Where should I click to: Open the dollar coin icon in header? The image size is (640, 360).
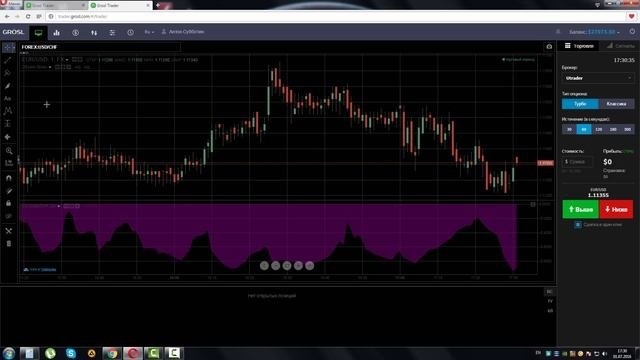pos(76,32)
